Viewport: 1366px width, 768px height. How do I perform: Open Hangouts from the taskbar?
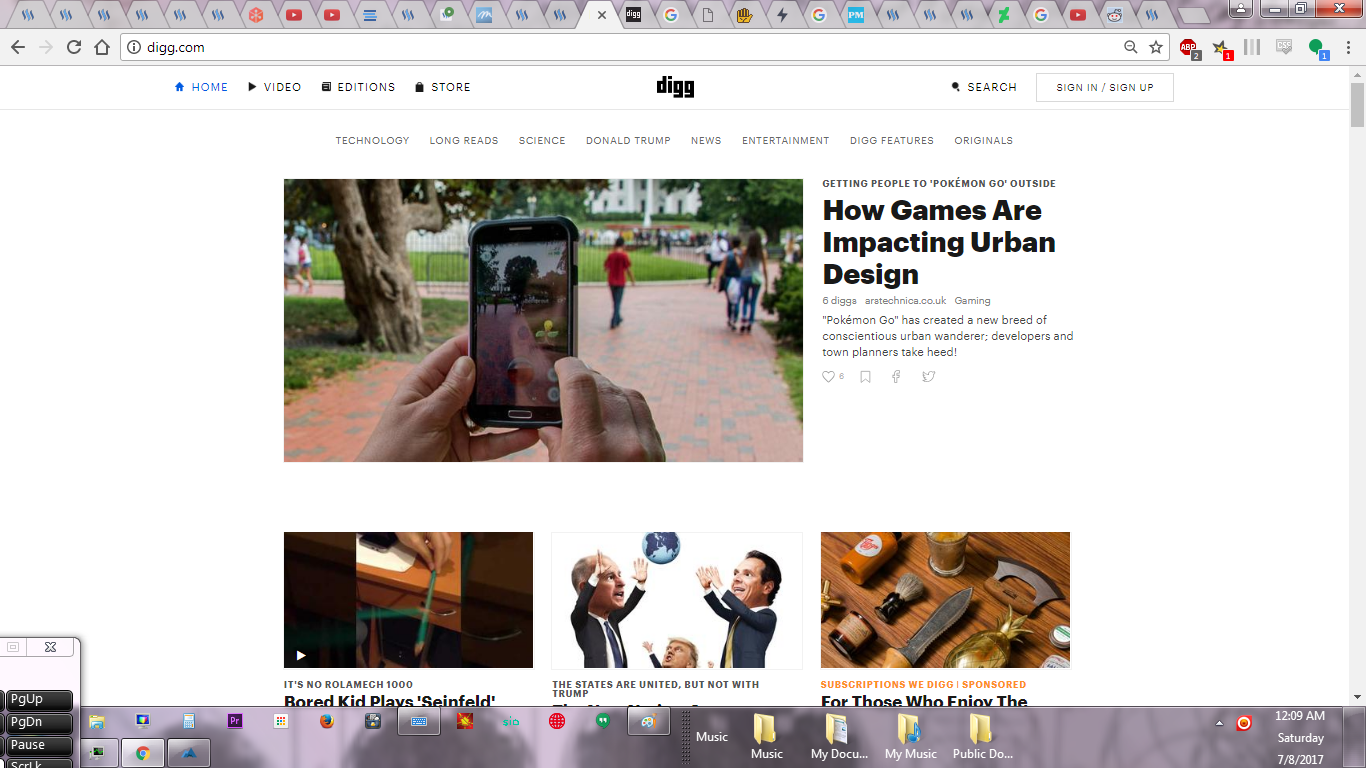[603, 721]
